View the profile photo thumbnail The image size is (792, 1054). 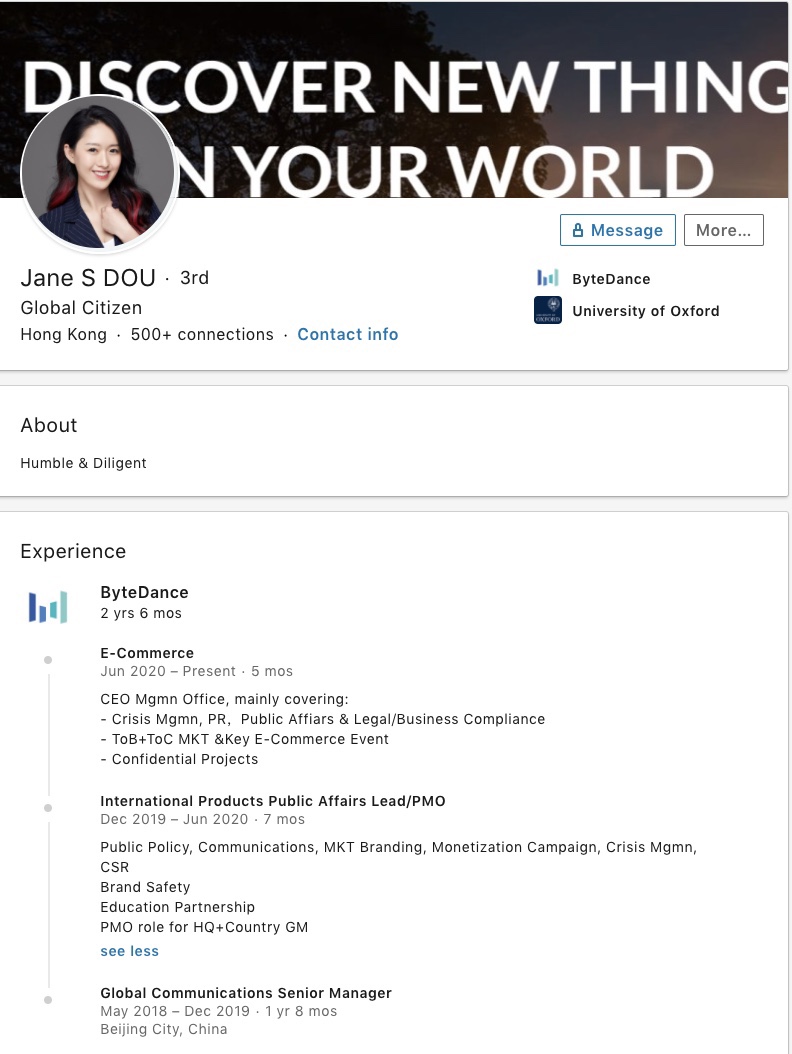(98, 172)
